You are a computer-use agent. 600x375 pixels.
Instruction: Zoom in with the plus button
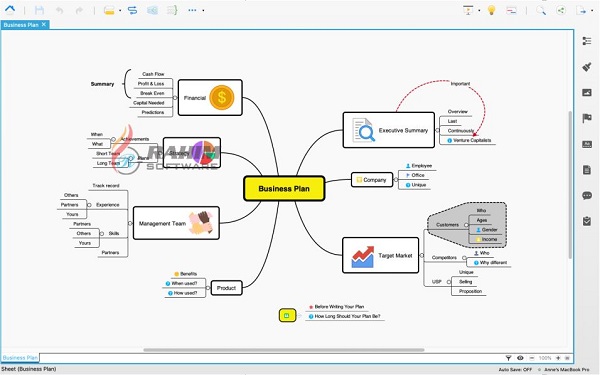[x=558, y=358]
